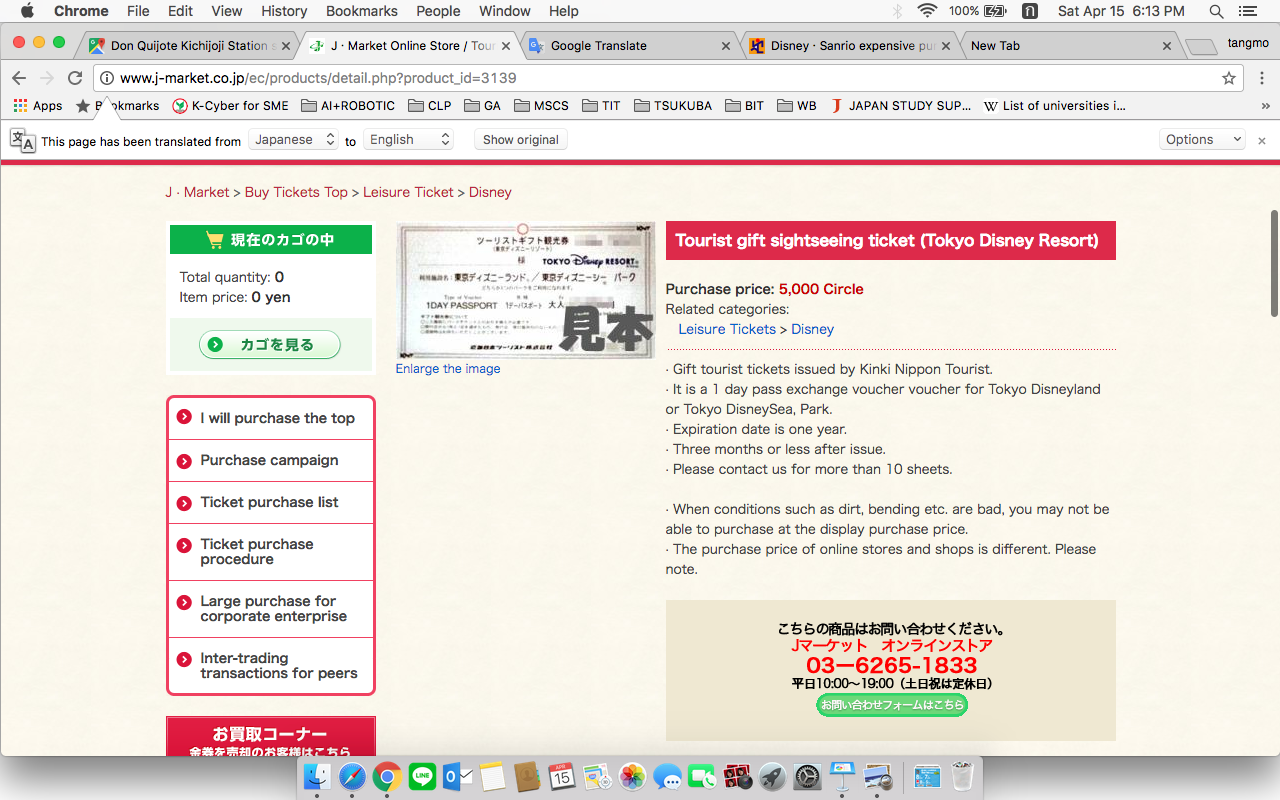Click the Apps shortcut in bookmarks bar
The width and height of the screenshot is (1280, 800).
coord(38,106)
